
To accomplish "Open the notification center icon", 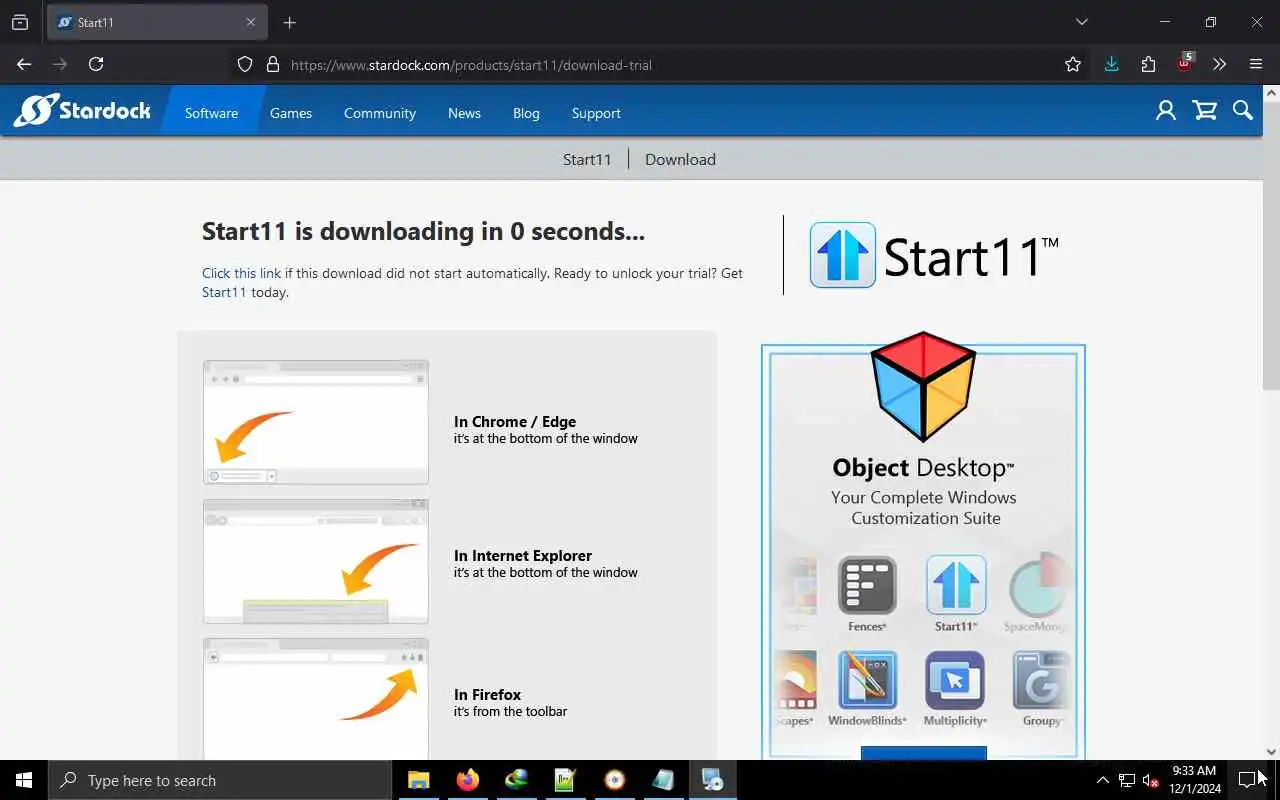I will 1247,780.
